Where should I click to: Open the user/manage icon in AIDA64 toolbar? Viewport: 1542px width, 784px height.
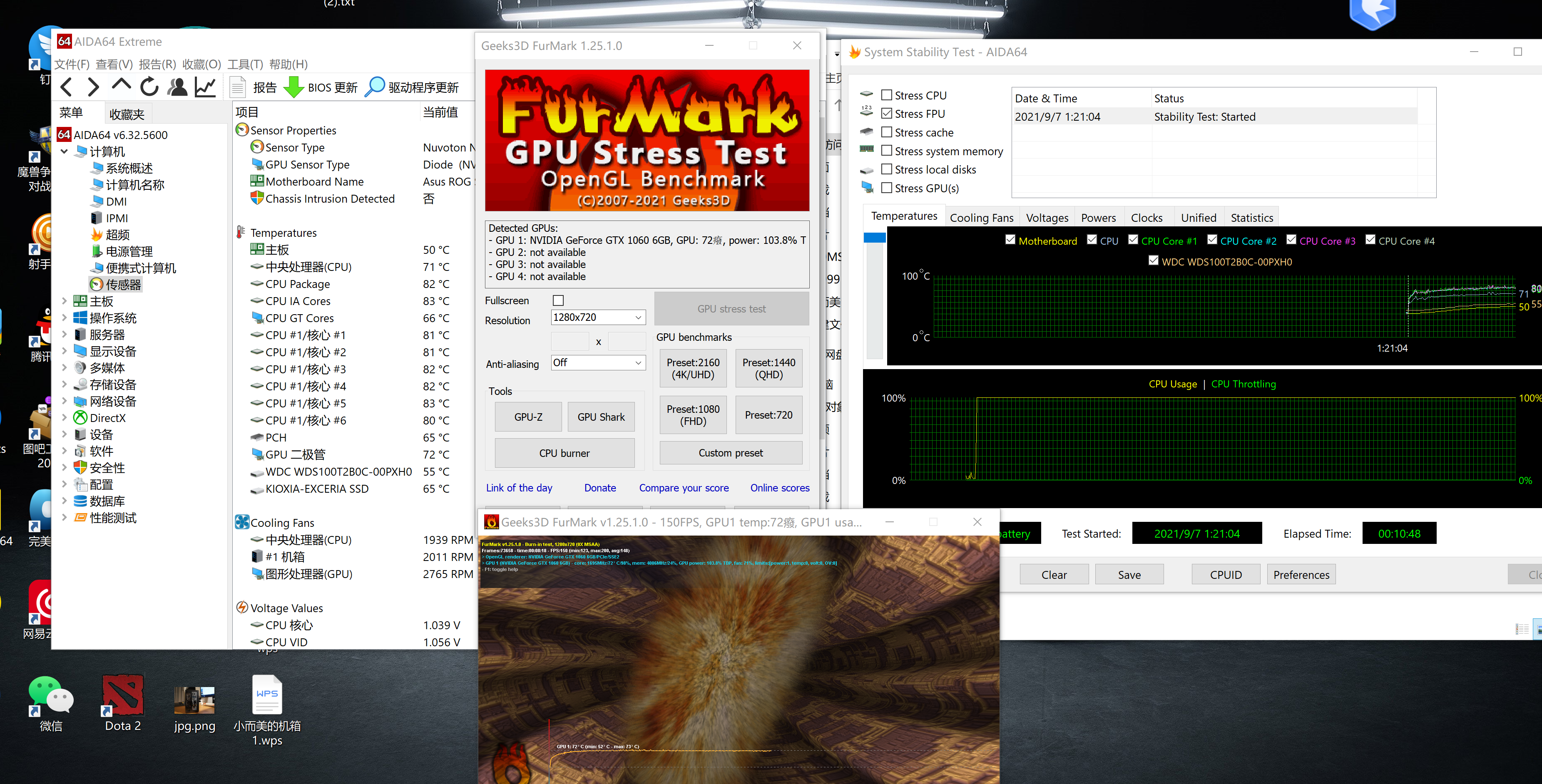[177, 87]
